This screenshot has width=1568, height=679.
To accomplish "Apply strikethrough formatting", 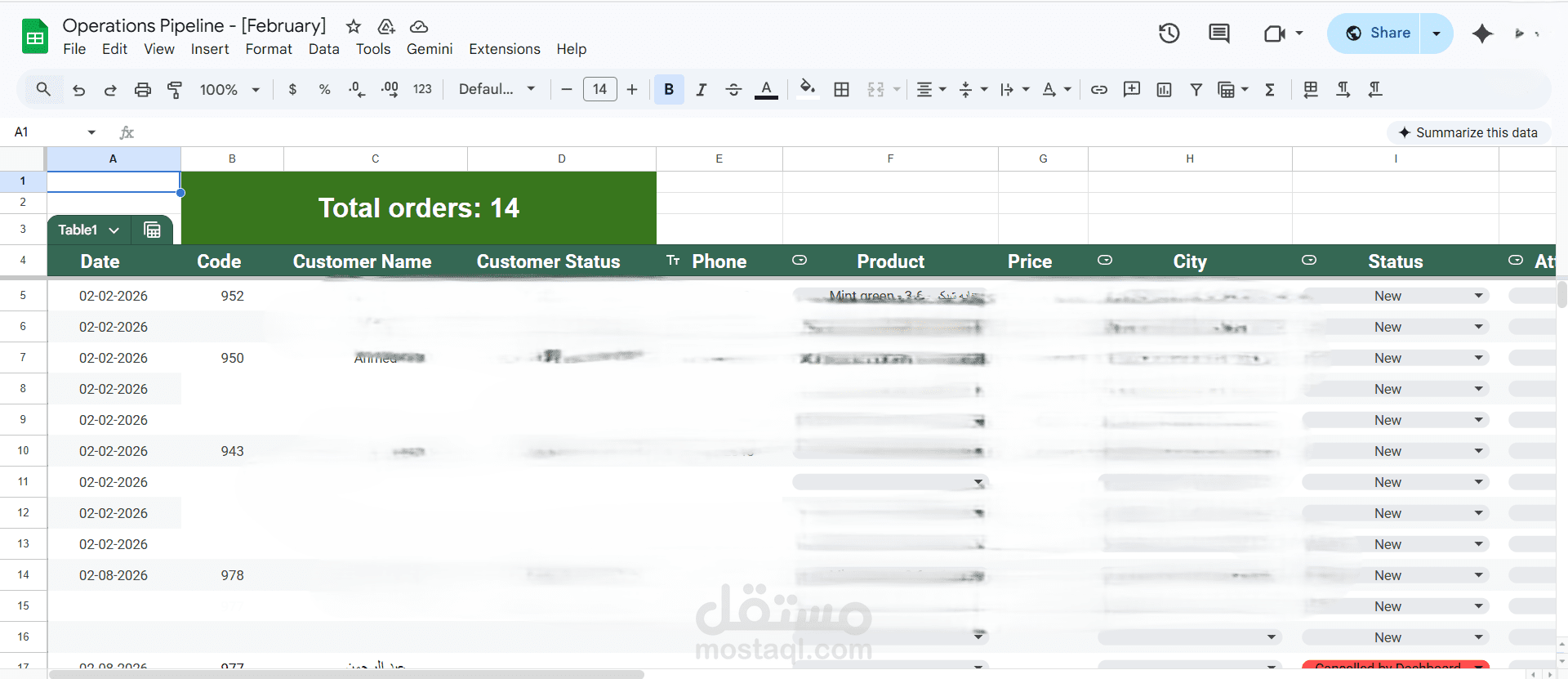I will coord(733,90).
